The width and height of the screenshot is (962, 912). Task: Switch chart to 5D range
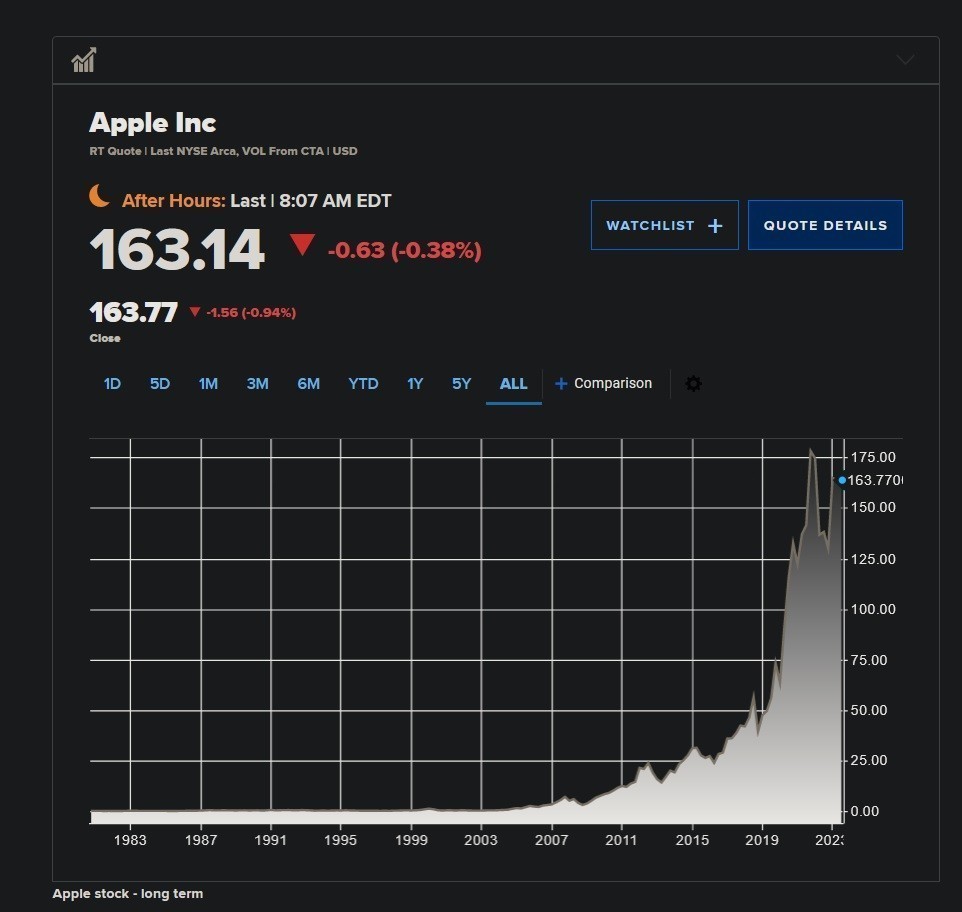160,384
